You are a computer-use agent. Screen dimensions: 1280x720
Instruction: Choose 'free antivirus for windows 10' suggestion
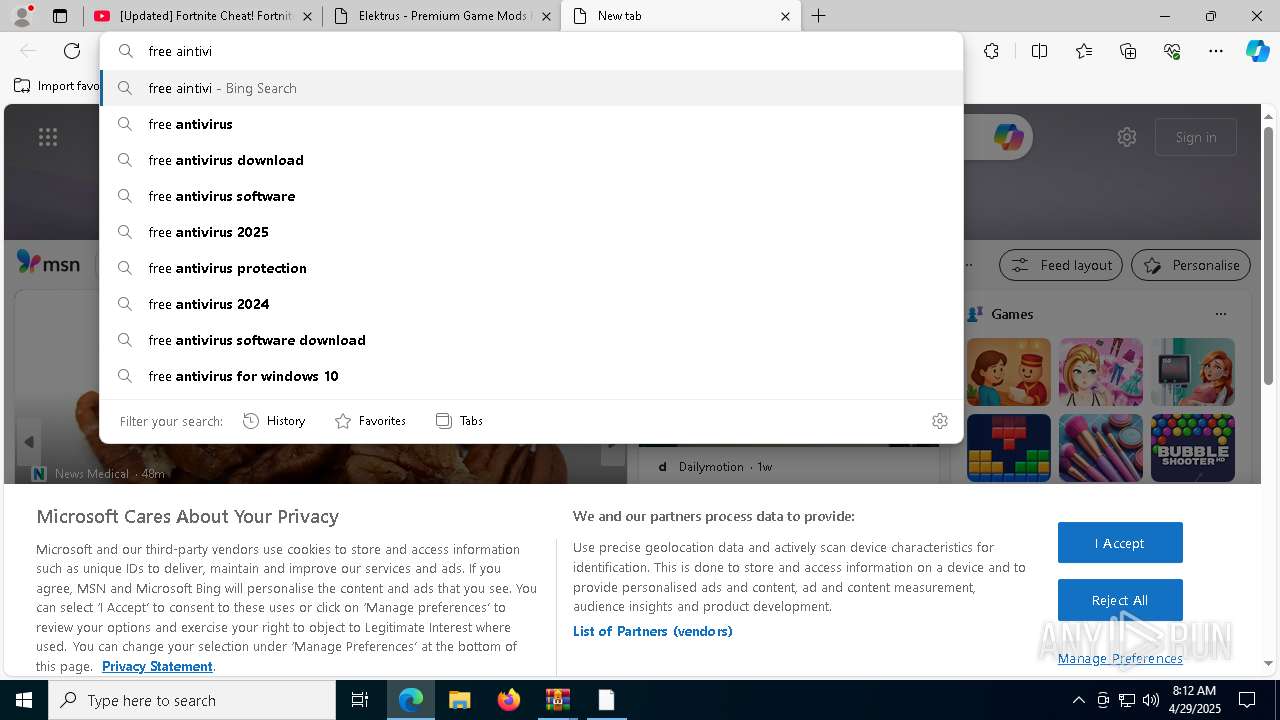[x=531, y=376]
